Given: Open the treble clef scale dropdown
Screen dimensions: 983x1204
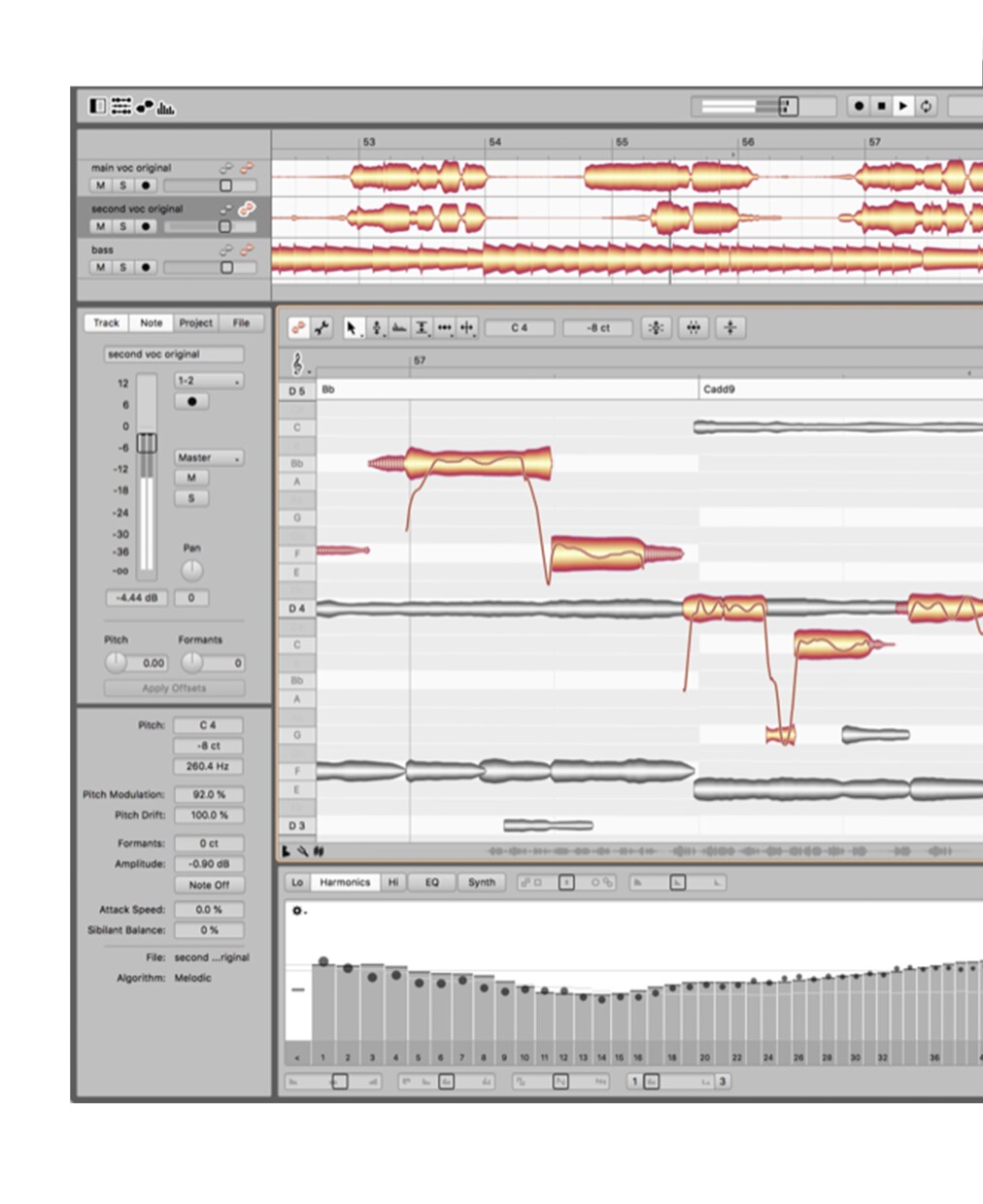Looking at the screenshot, I should [299, 364].
